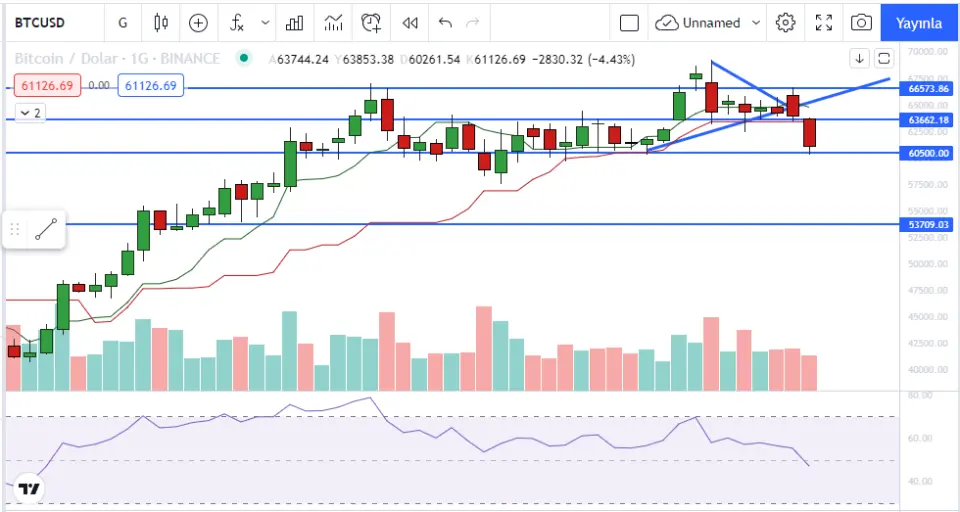Open the candlestick chart type selector
Image resolution: width=960 pixels, height=512 pixels.
tap(161, 22)
